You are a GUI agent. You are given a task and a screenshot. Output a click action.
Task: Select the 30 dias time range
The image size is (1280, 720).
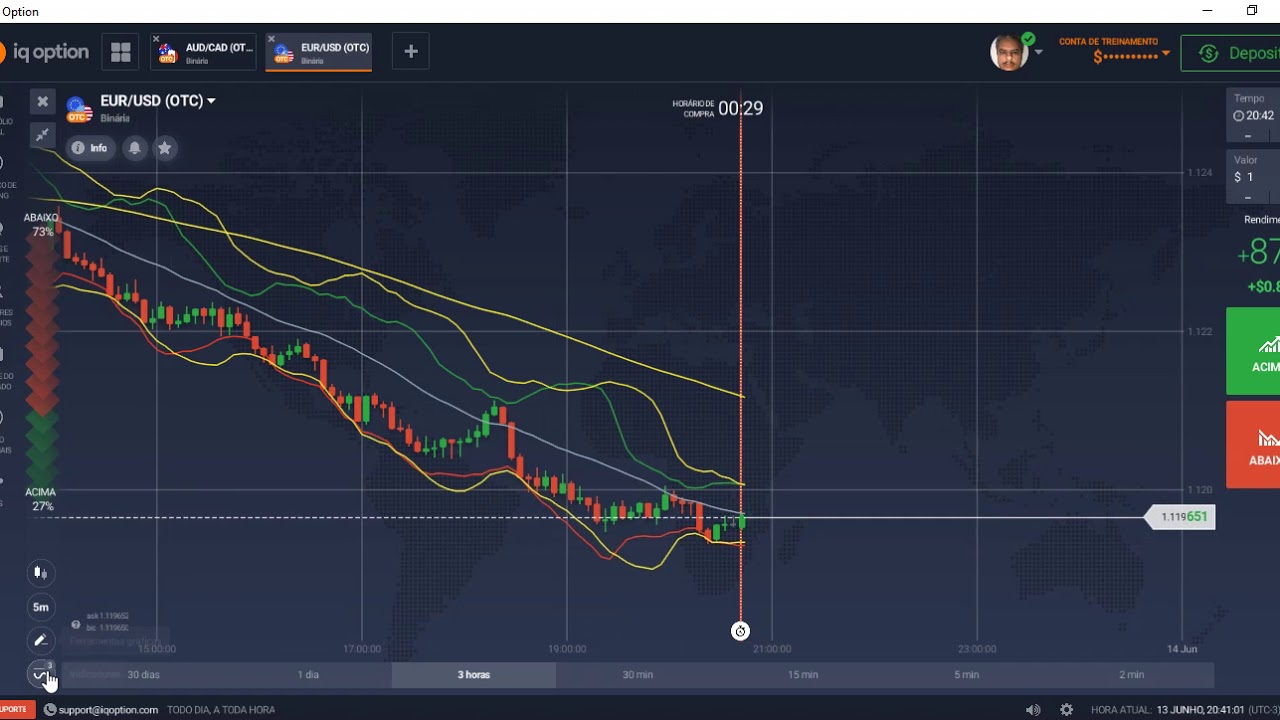pos(143,675)
